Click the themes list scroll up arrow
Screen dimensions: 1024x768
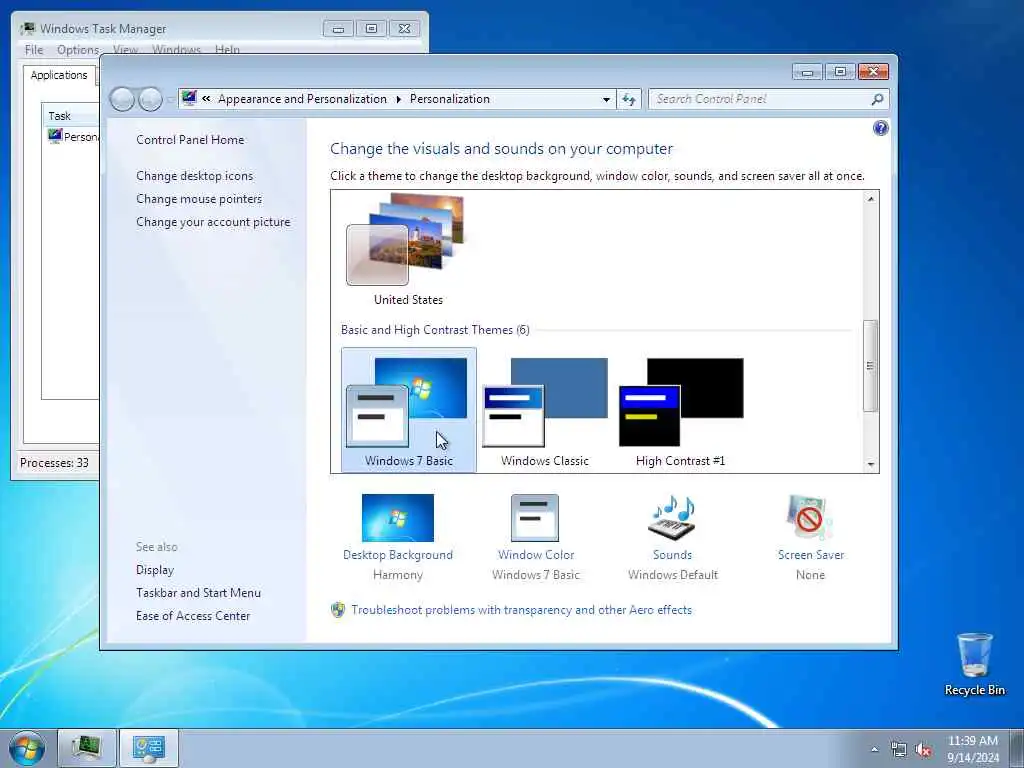[871, 199]
